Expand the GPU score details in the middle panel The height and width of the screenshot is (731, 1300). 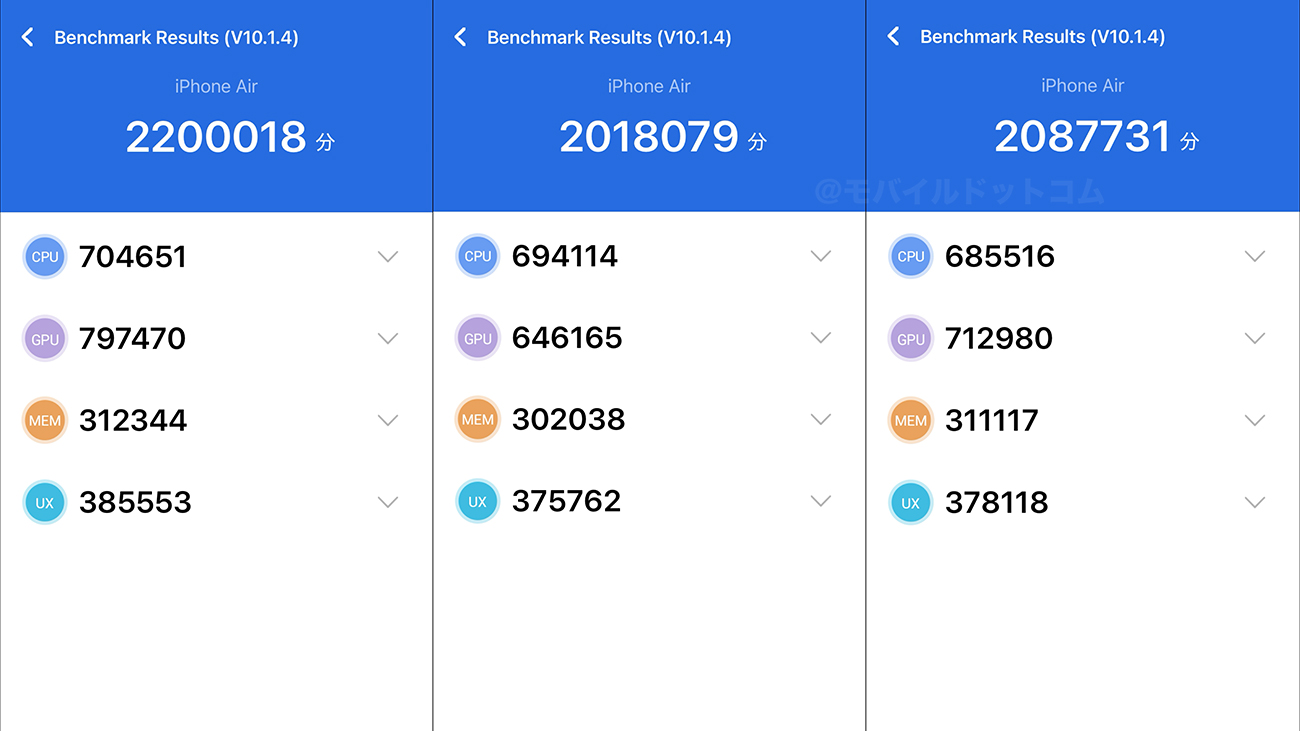pyautogui.click(x=821, y=338)
